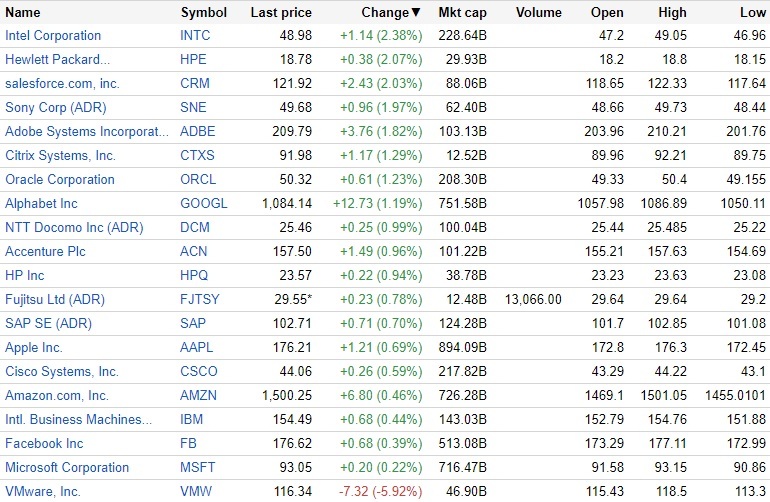Click the Name column header
Viewport: 770px width, 502px height.
[x=23, y=13]
